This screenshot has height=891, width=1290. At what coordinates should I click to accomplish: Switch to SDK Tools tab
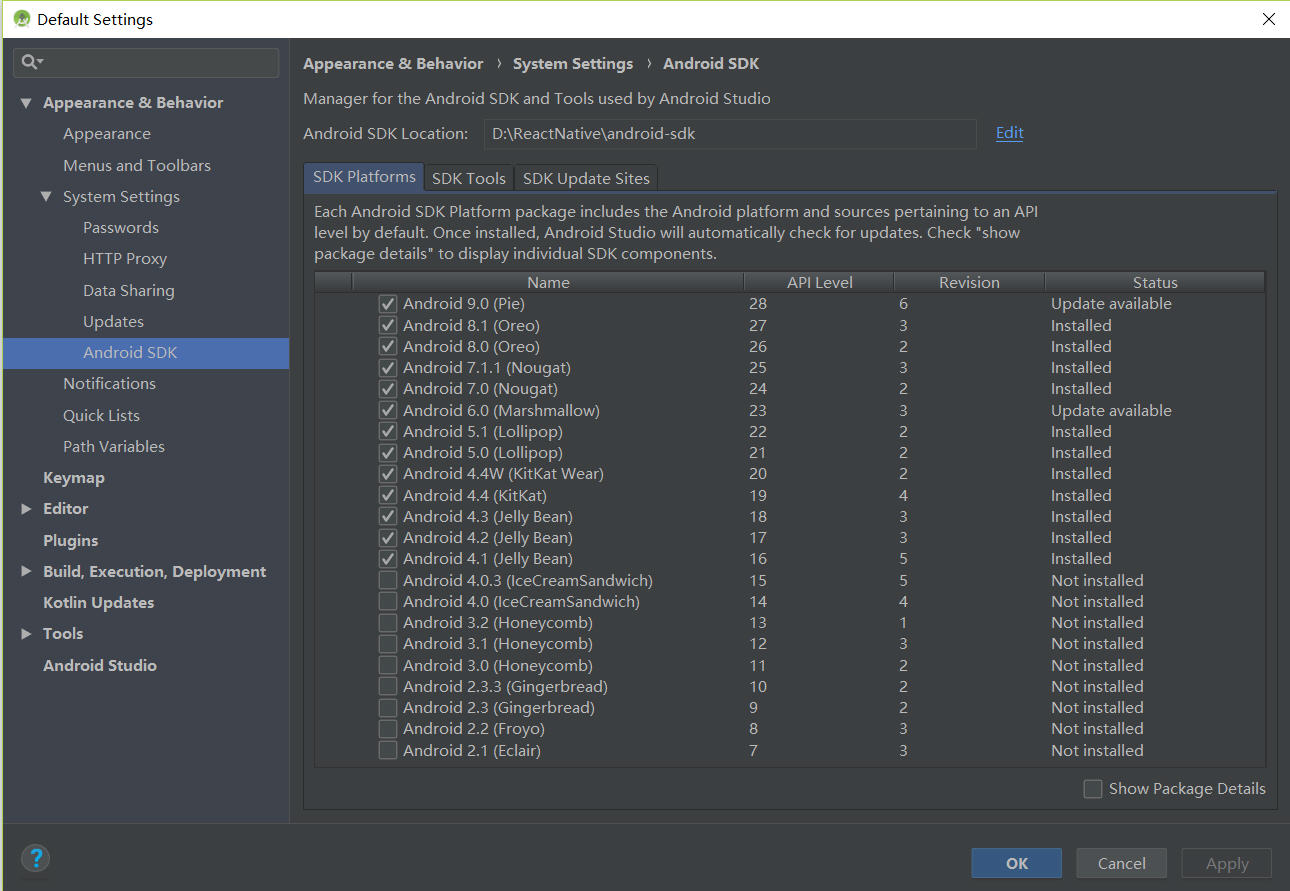[468, 178]
